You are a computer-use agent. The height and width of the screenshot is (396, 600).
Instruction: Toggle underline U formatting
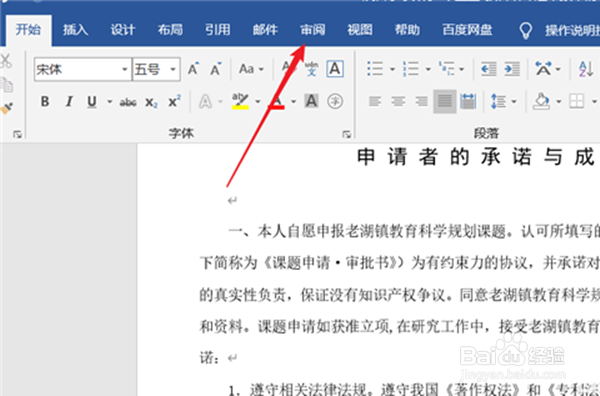coord(92,102)
